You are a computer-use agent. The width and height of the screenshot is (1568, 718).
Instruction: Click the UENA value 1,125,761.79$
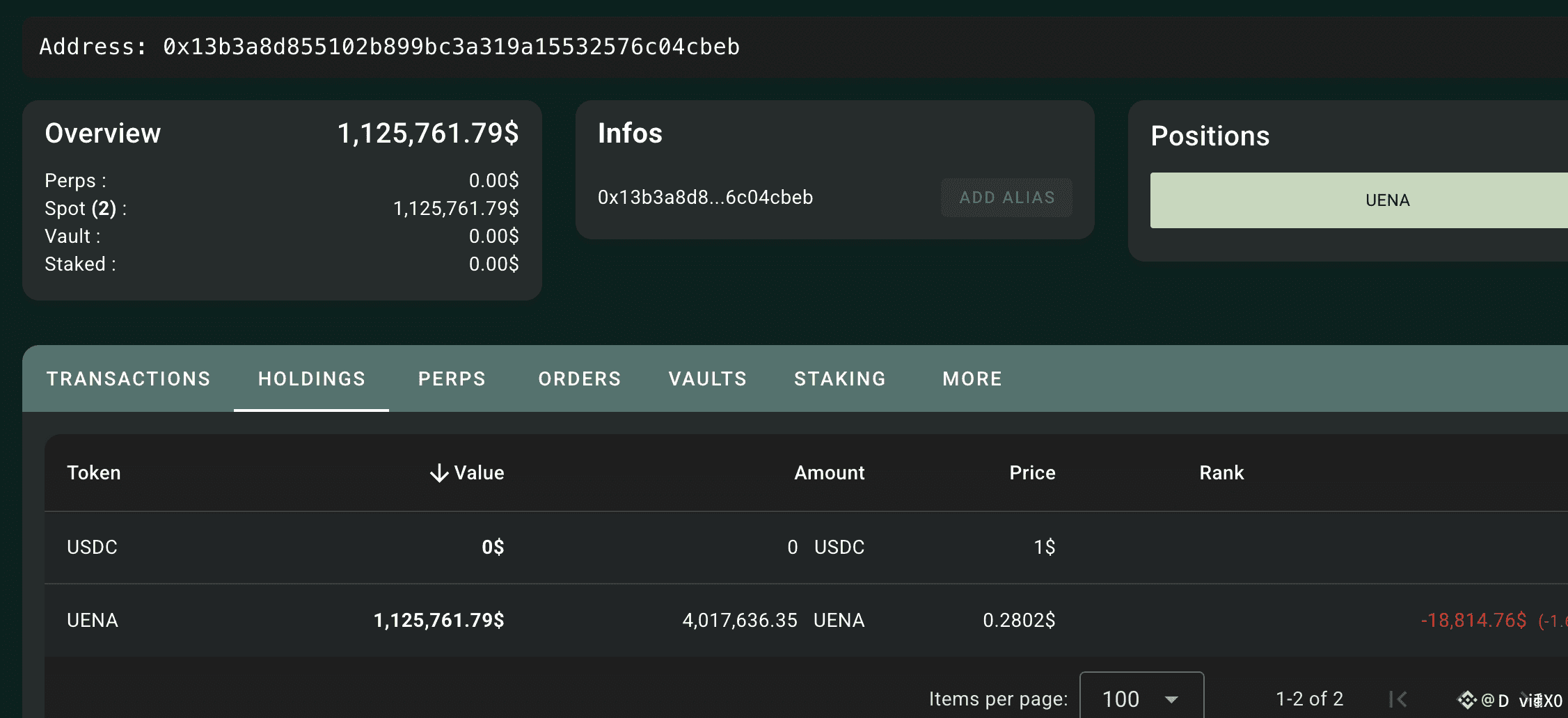point(438,621)
